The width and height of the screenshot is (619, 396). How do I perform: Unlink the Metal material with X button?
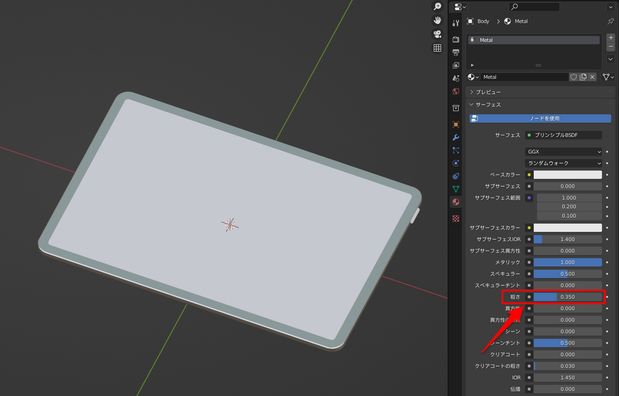[x=592, y=77]
